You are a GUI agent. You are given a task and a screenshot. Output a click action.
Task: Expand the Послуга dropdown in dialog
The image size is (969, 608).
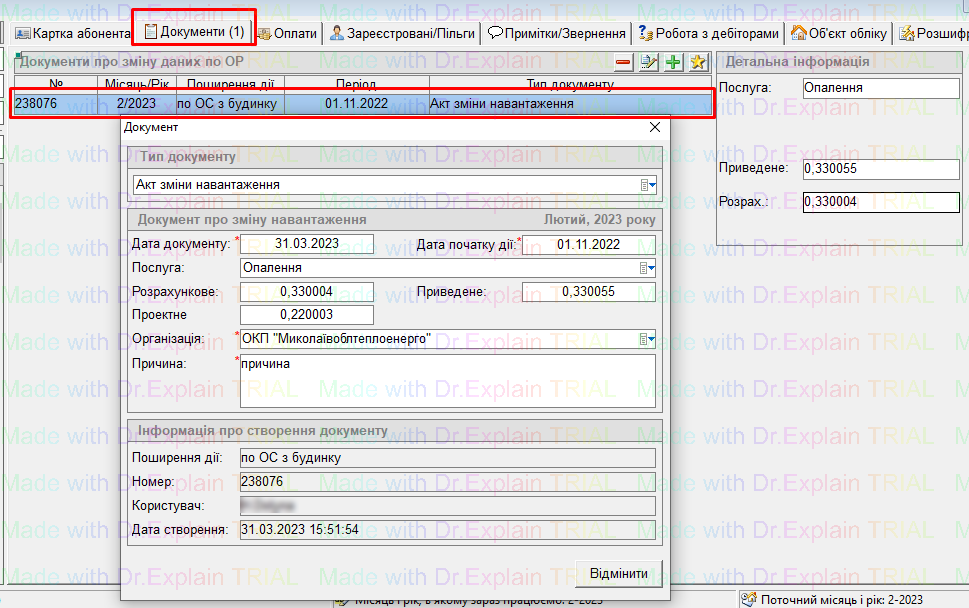[649, 268]
